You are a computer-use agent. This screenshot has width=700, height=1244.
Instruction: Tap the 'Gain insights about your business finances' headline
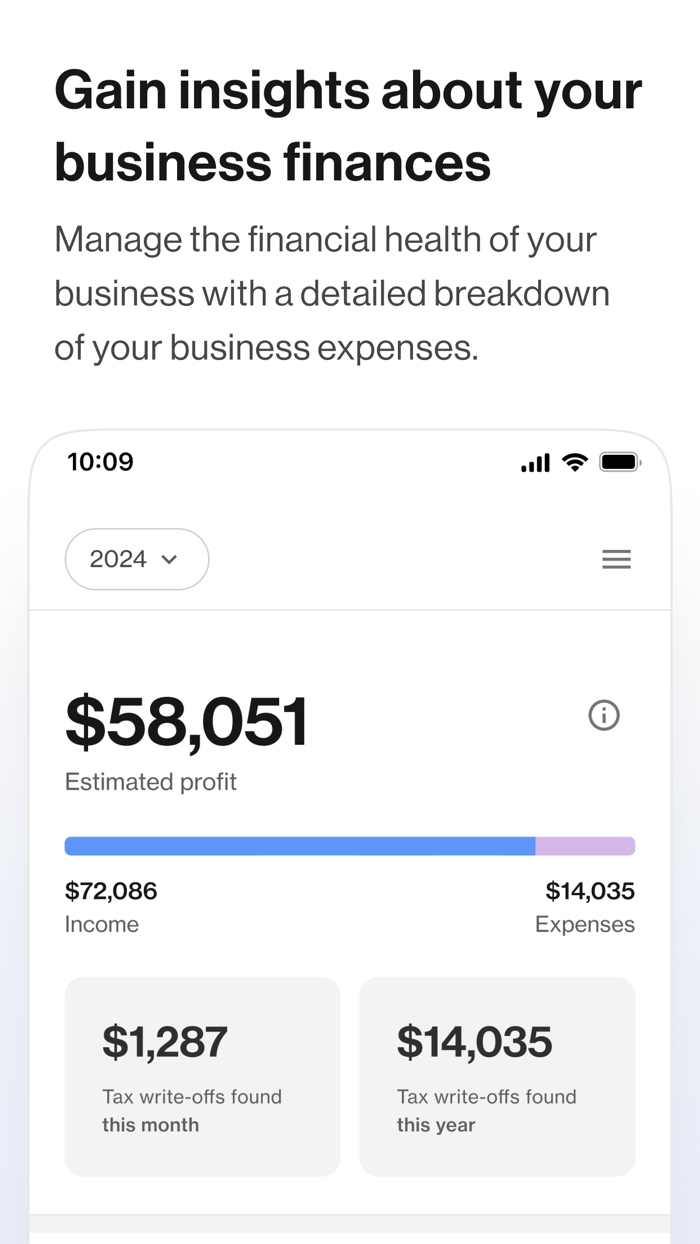click(x=348, y=126)
